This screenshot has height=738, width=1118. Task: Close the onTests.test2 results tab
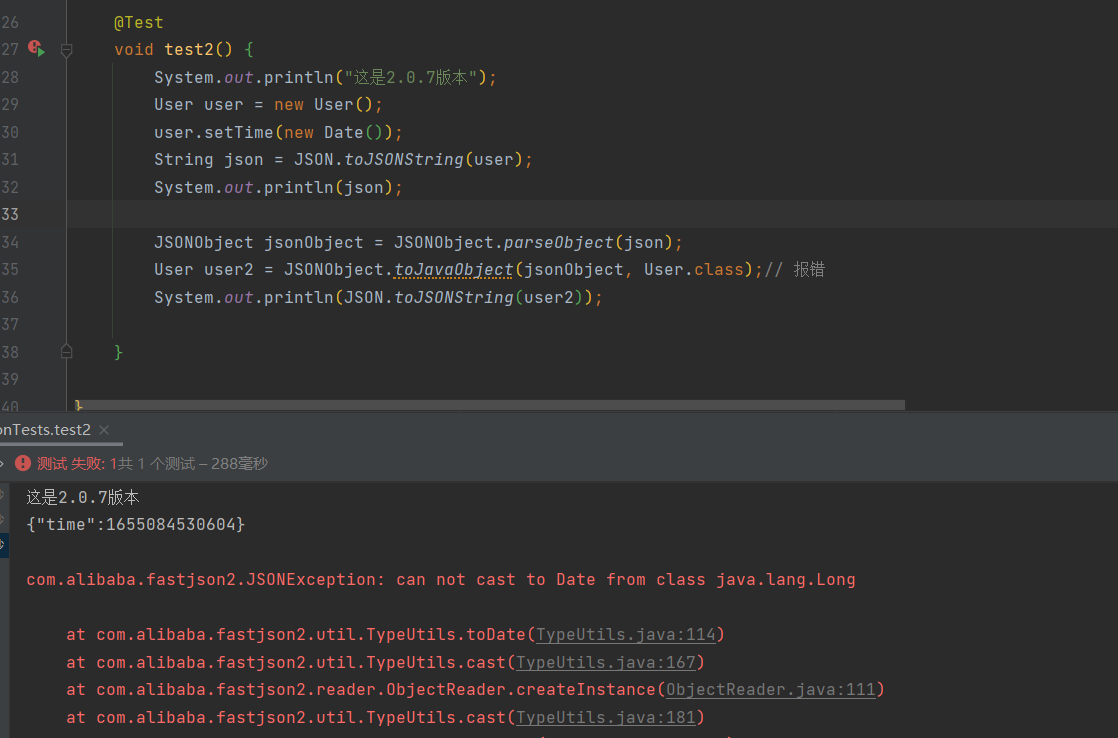[x=104, y=430]
